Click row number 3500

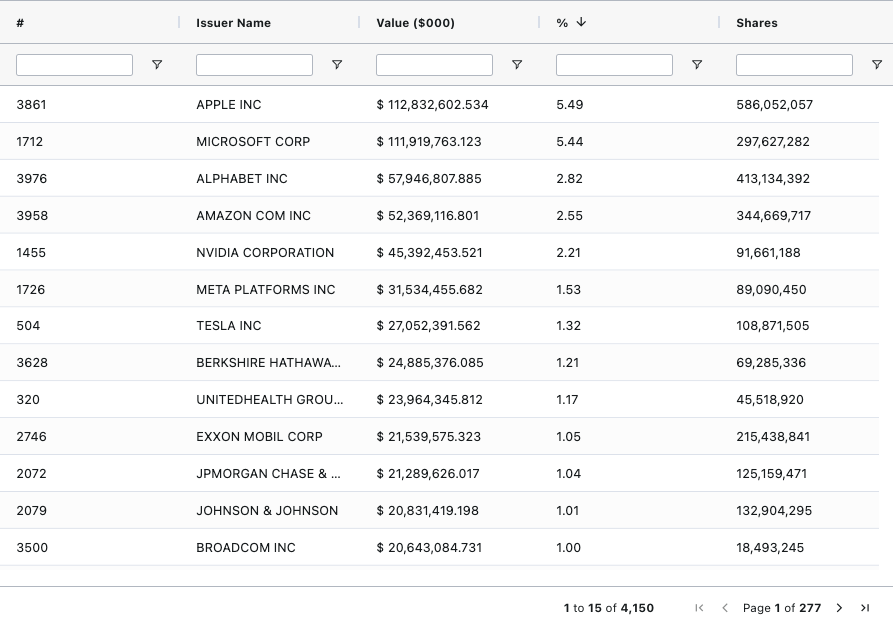pyautogui.click(x=32, y=548)
